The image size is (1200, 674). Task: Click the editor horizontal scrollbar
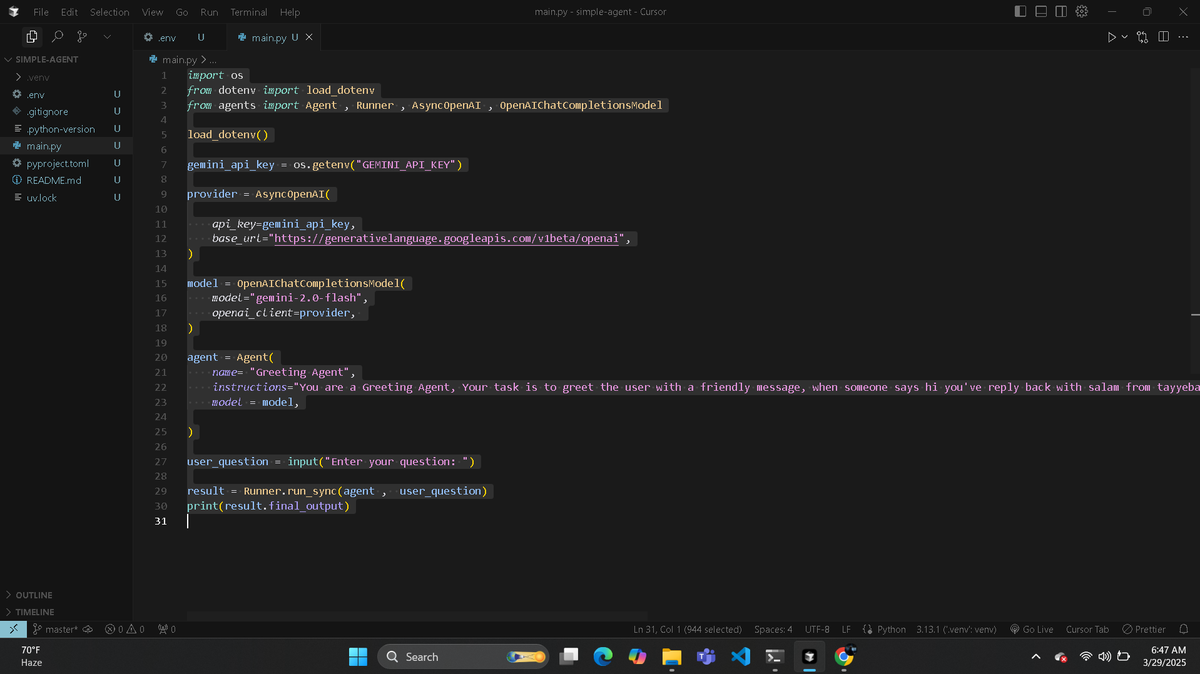(417, 615)
